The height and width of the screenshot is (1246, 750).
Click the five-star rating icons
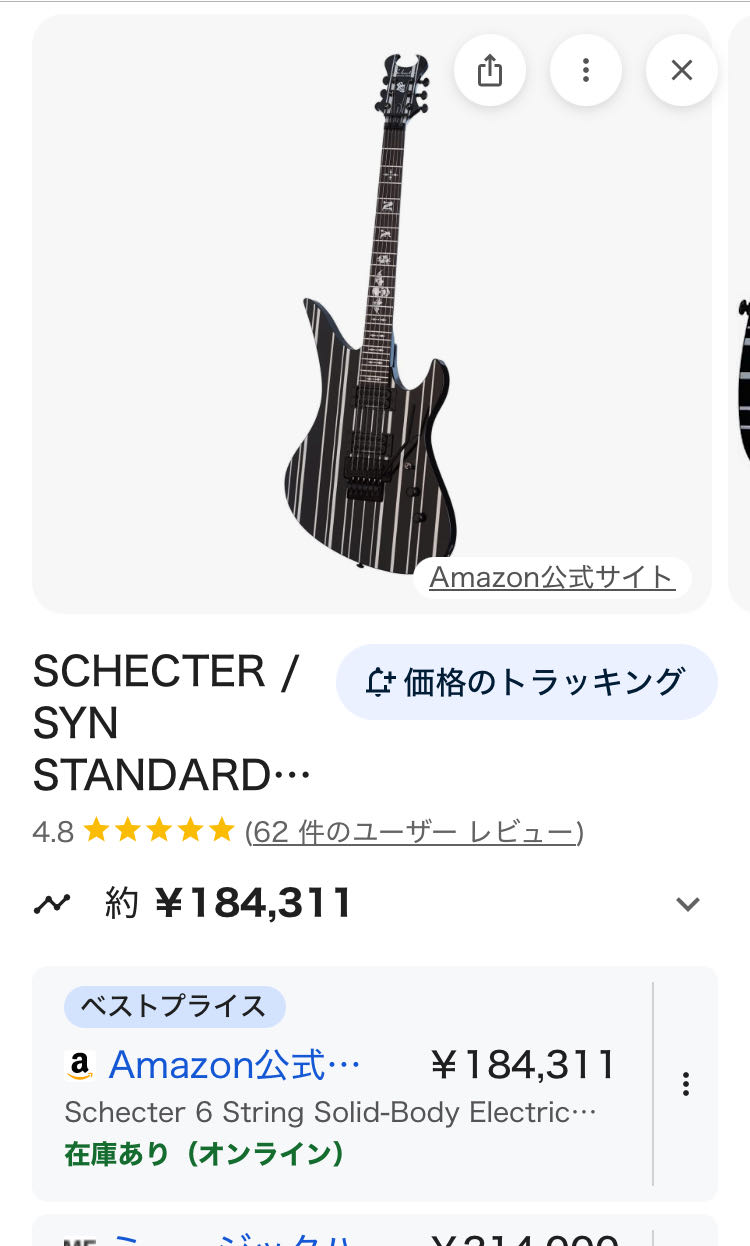coord(159,831)
